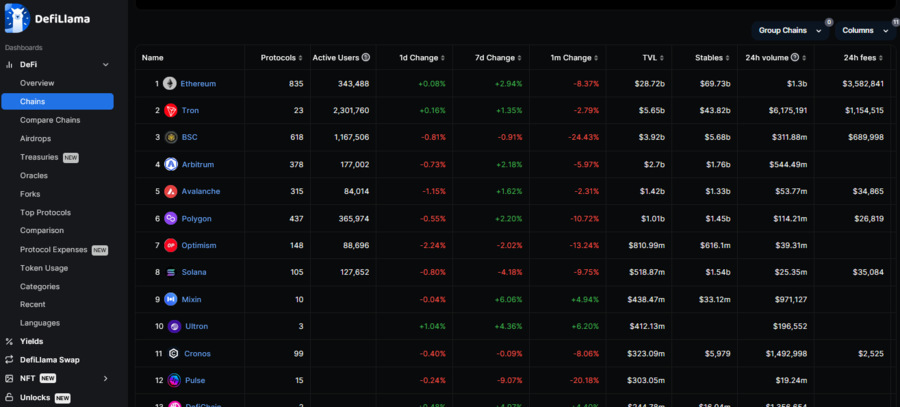Image resolution: width=900 pixels, height=407 pixels.
Task: Click Ethereum TVL value $28.72b
Action: click(x=650, y=84)
